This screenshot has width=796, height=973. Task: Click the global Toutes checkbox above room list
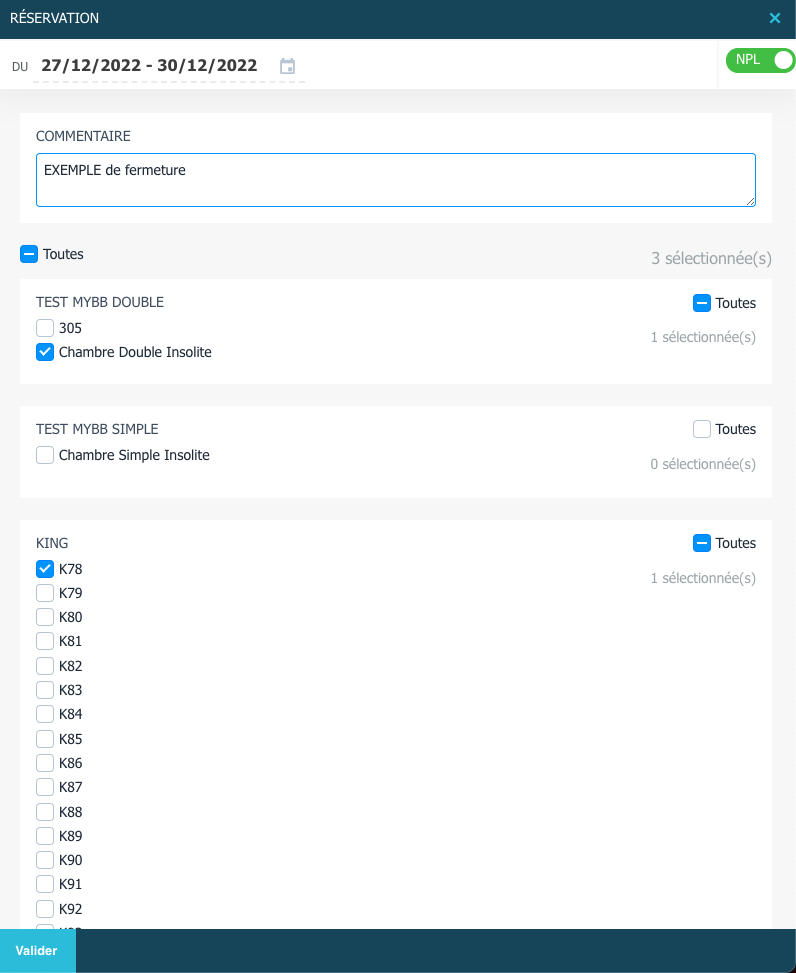point(29,254)
